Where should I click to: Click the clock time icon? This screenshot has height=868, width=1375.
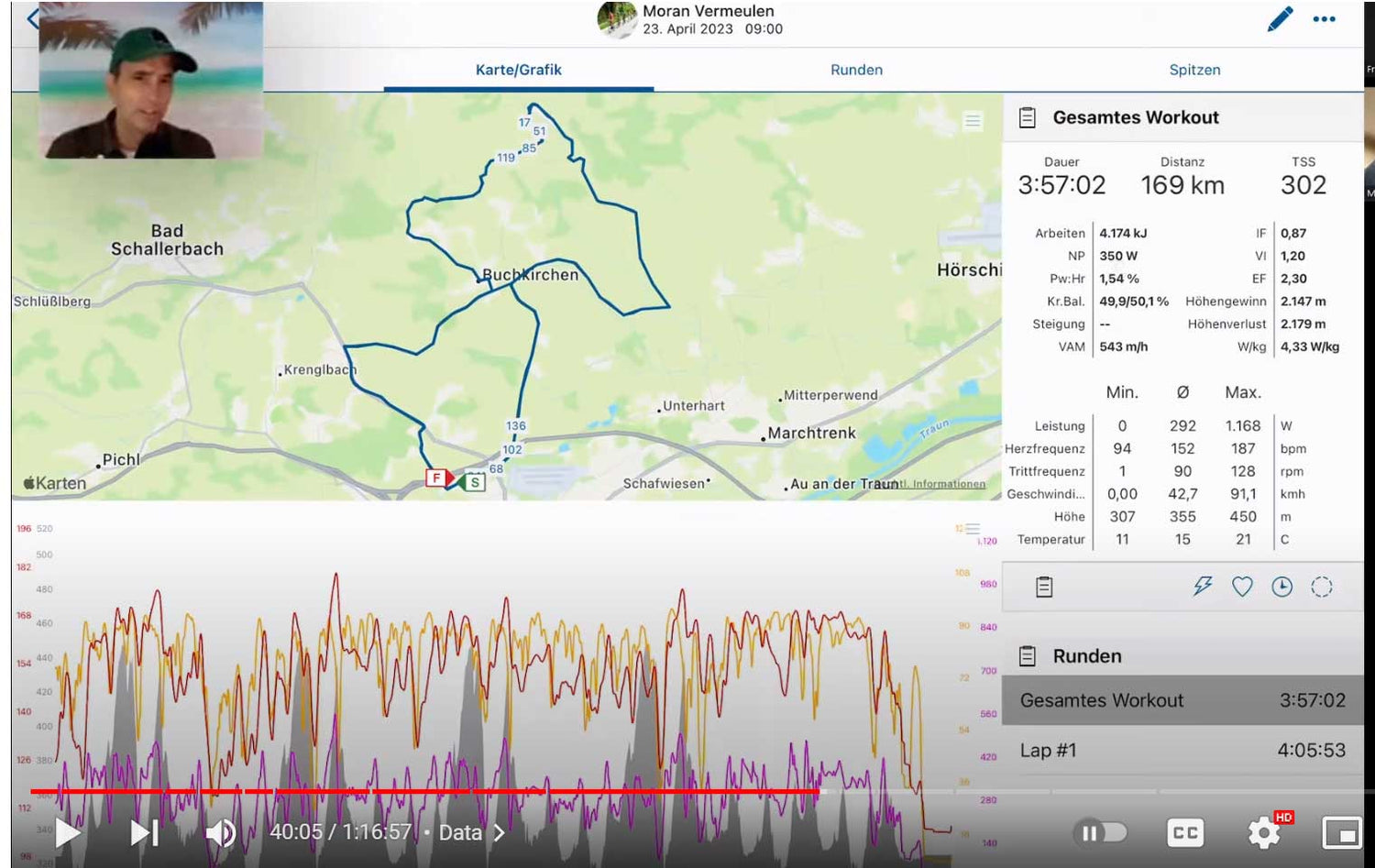1281,587
